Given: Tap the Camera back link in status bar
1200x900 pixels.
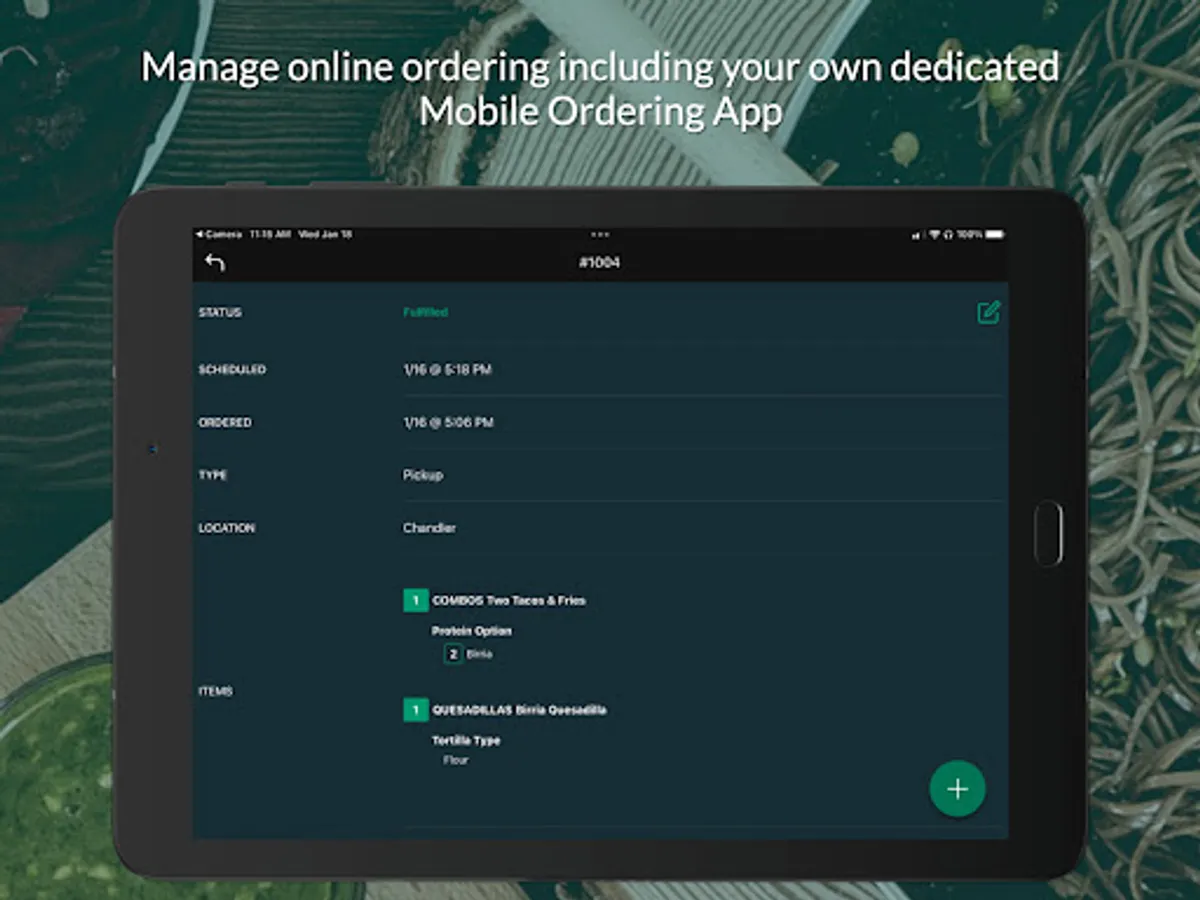Looking at the screenshot, I should pos(220,235).
